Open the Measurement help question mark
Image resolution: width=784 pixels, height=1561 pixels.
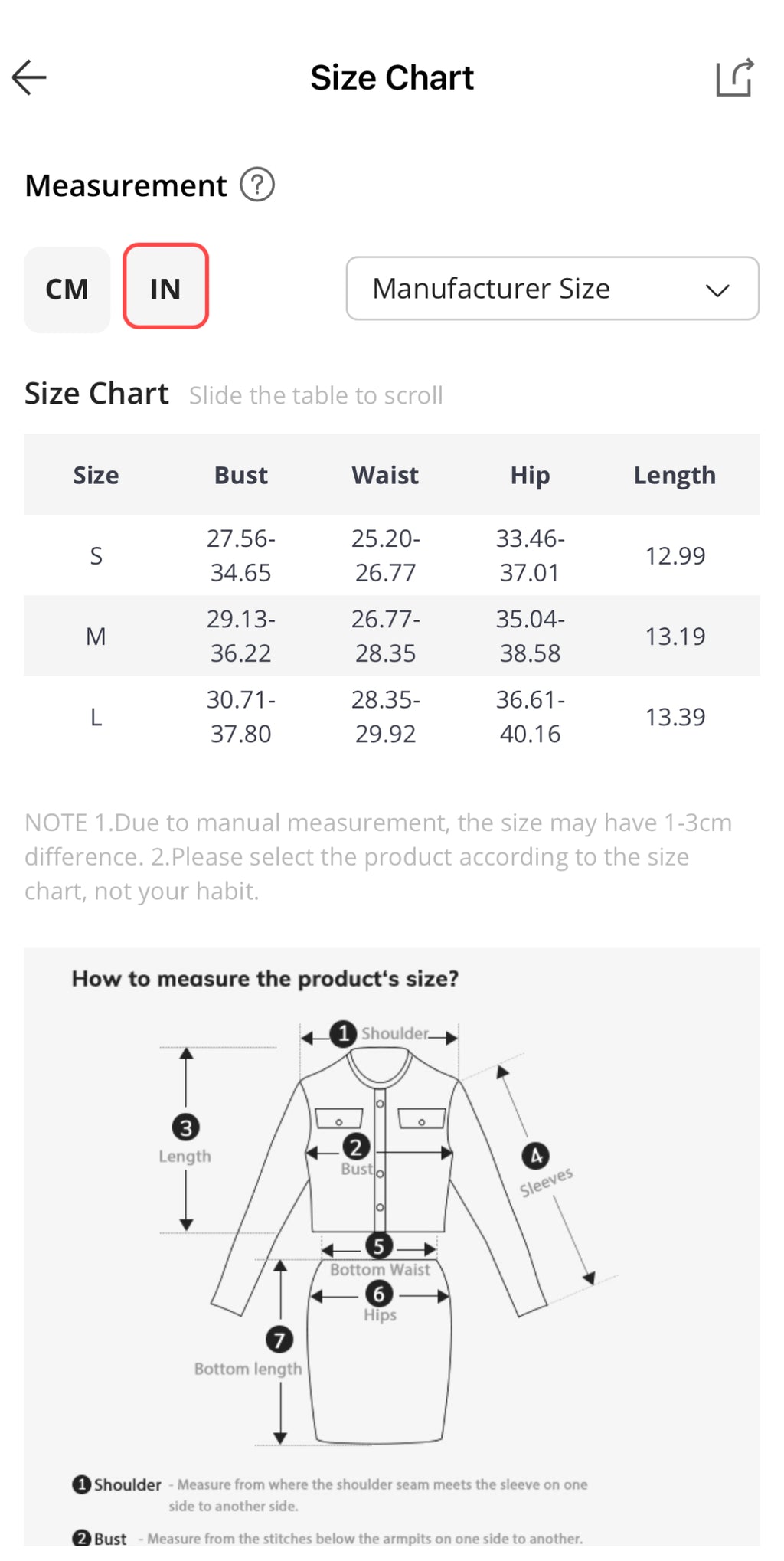[x=257, y=185]
